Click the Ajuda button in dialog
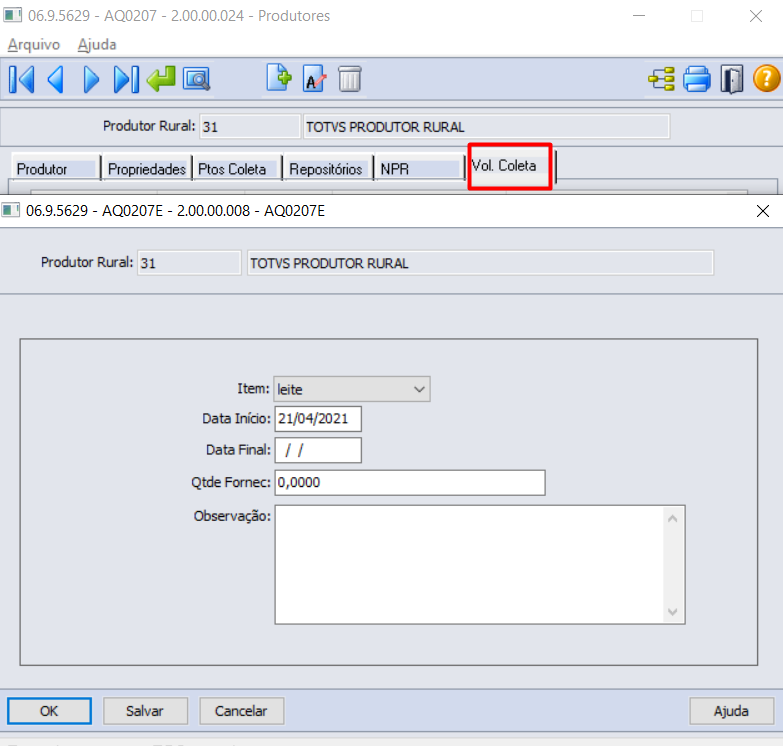This screenshot has height=746, width=783. coord(732,711)
